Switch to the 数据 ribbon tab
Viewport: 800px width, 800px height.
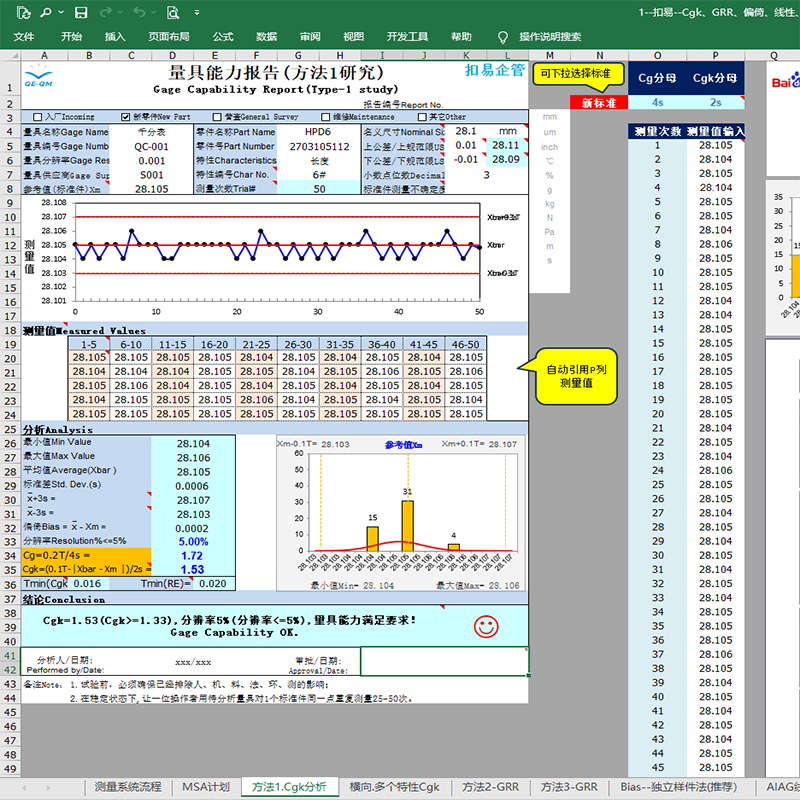tap(266, 37)
